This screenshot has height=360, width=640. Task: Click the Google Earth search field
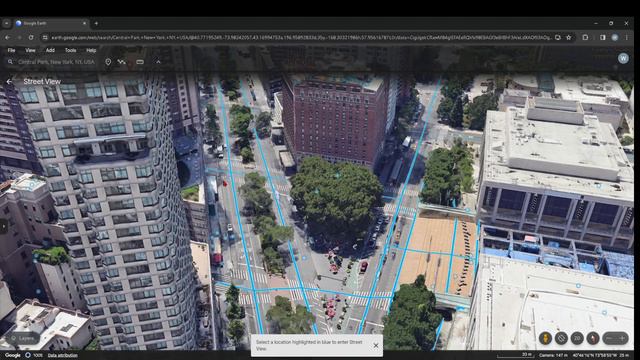click(56, 62)
